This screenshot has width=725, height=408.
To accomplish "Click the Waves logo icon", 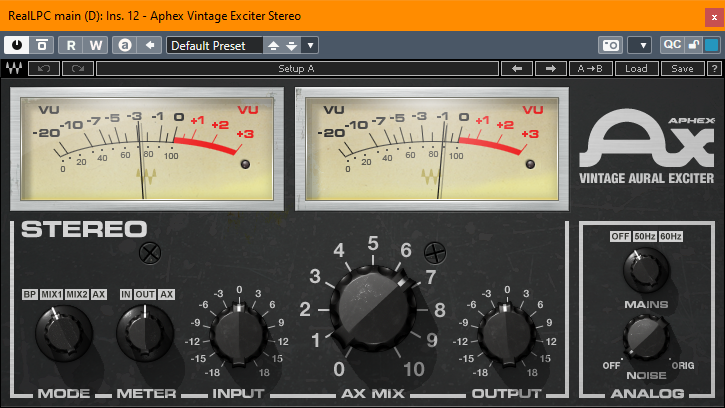I will 14,68.
